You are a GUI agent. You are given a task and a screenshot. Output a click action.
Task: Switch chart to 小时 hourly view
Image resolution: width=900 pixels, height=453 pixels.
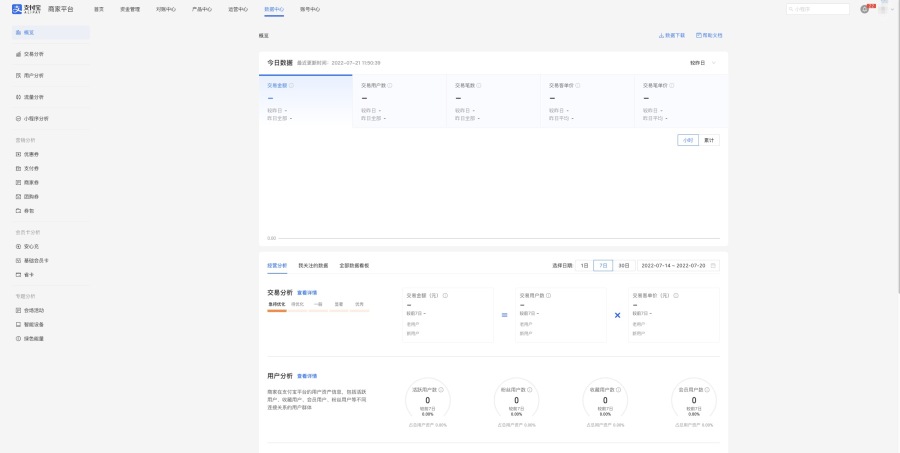pyautogui.click(x=688, y=140)
